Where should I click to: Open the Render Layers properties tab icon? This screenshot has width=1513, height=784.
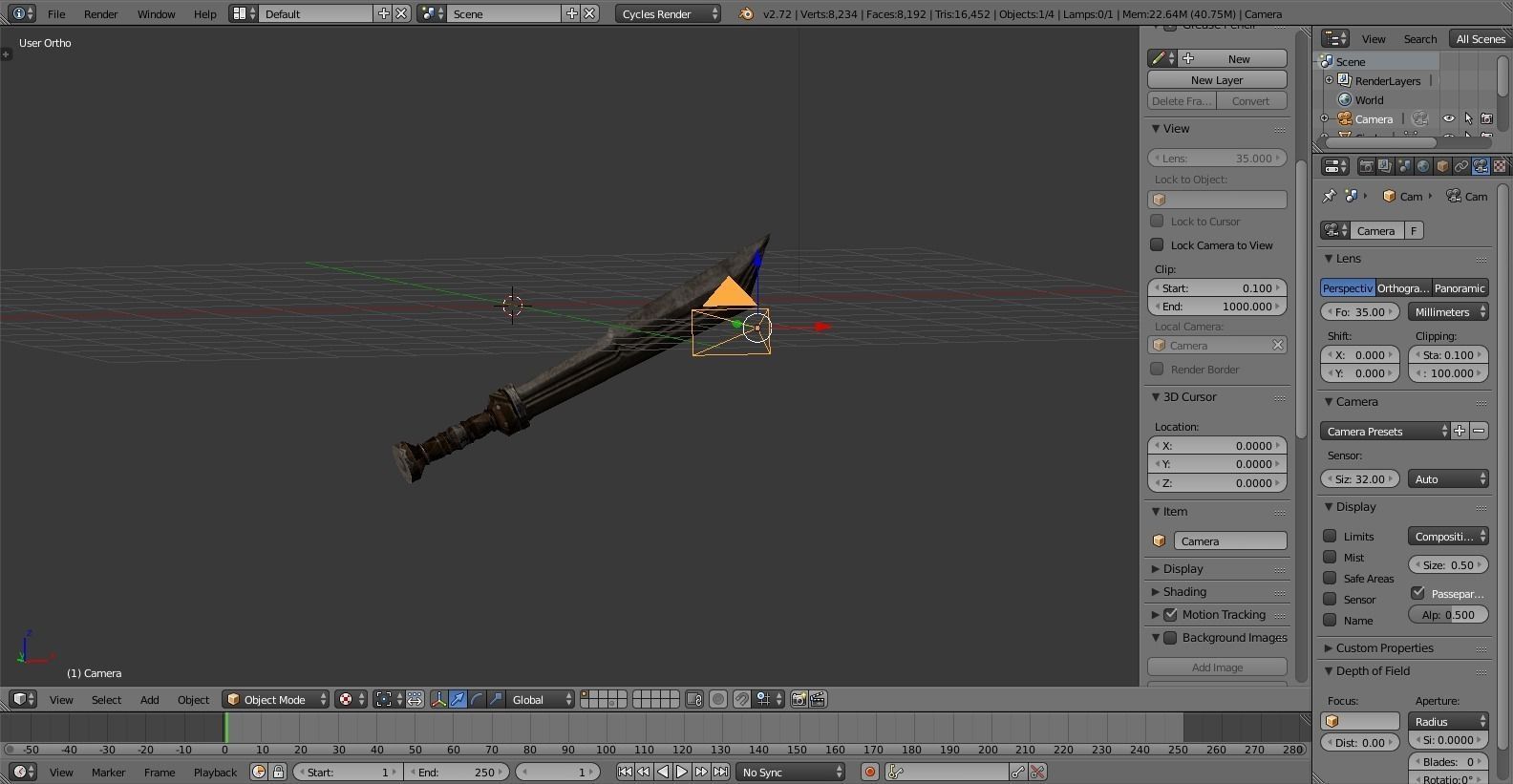(1385, 166)
